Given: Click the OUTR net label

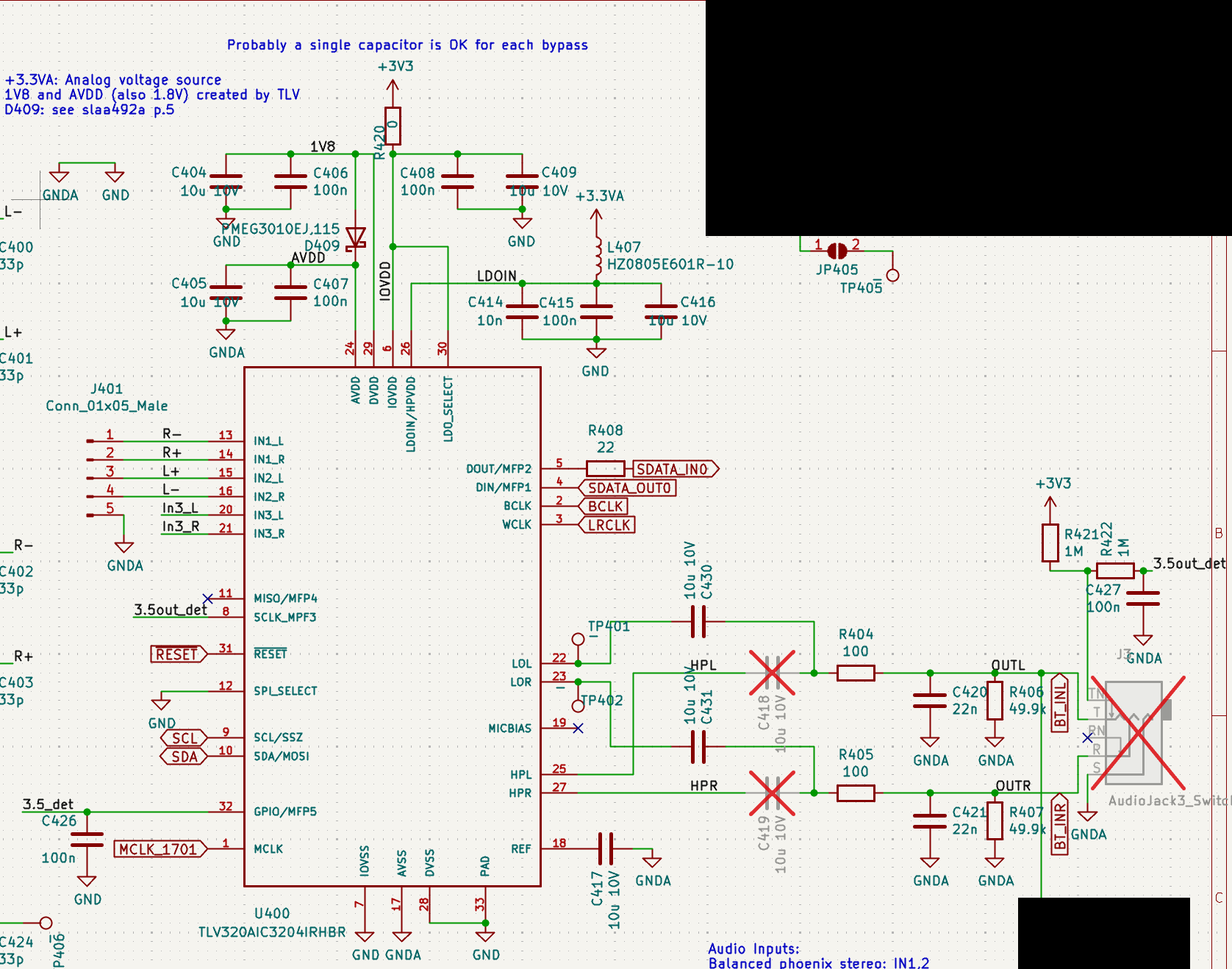Looking at the screenshot, I should pyautogui.click(x=1013, y=785).
